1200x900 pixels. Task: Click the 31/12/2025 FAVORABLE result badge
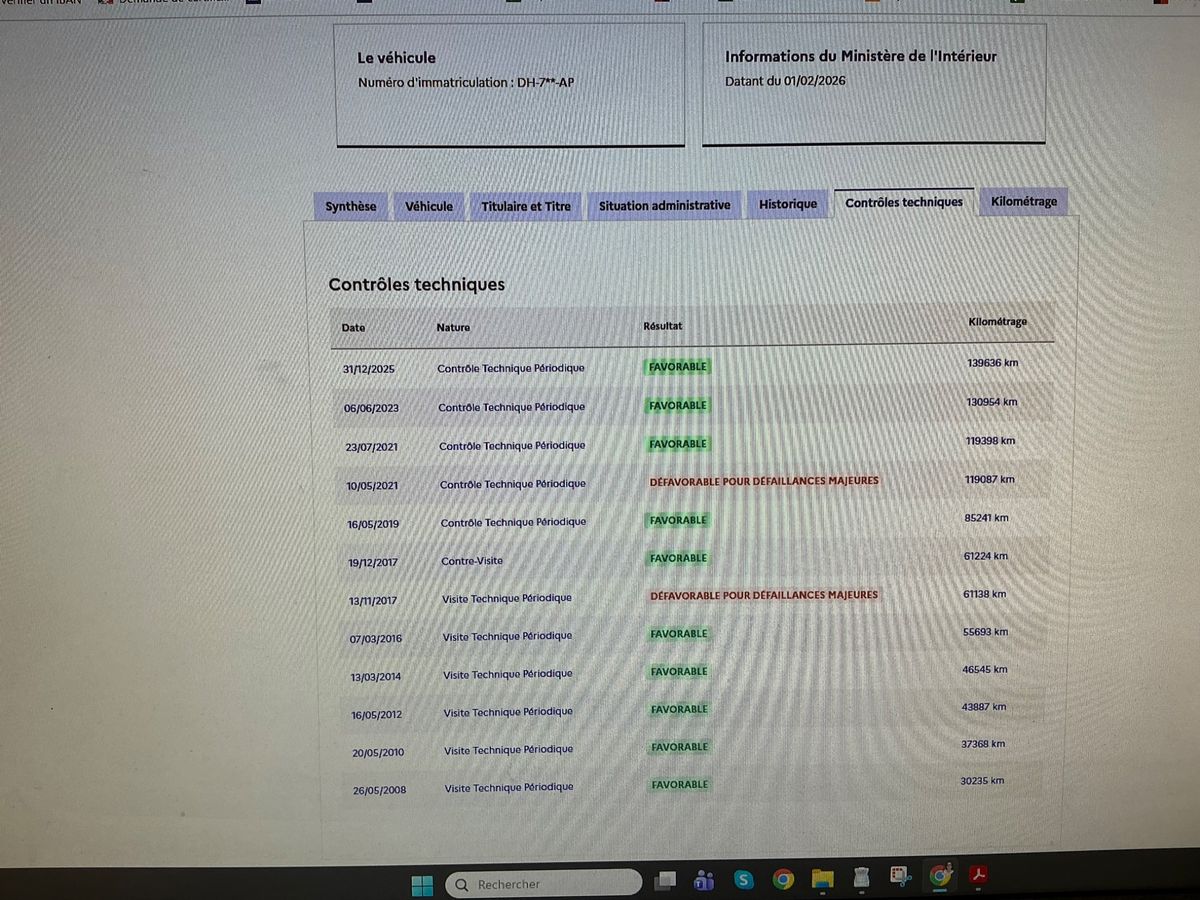tap(677, 367)
